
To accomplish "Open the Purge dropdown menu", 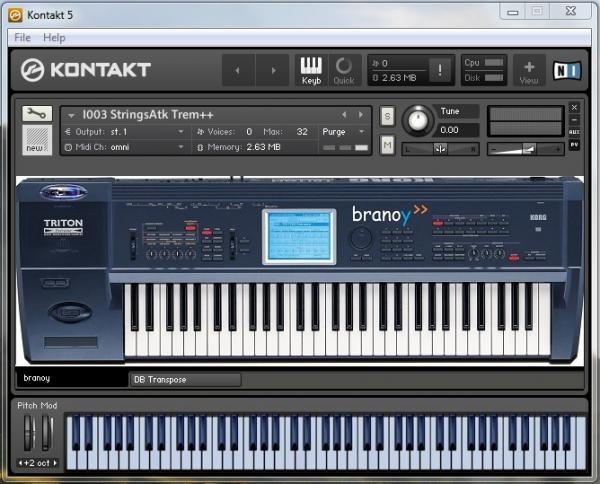I will [343, 132].
